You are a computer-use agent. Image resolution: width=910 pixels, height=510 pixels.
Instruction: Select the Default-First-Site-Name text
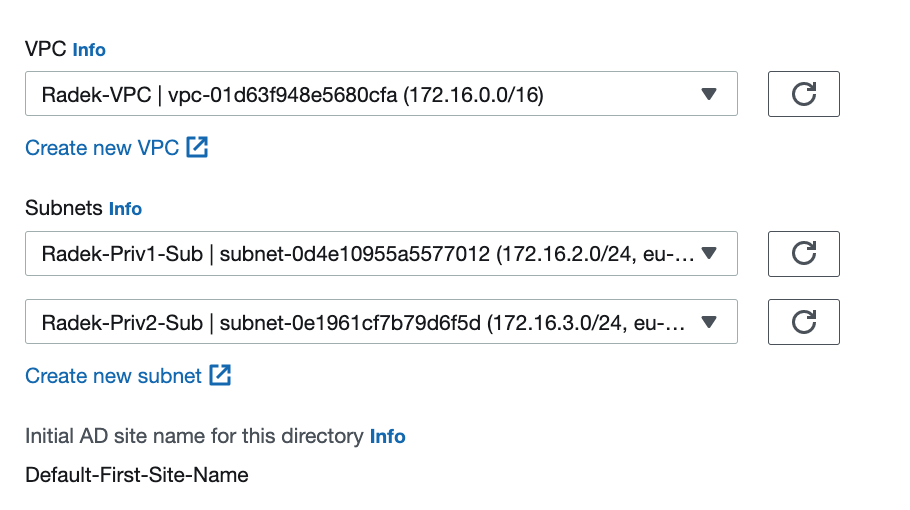coord(137,475)
